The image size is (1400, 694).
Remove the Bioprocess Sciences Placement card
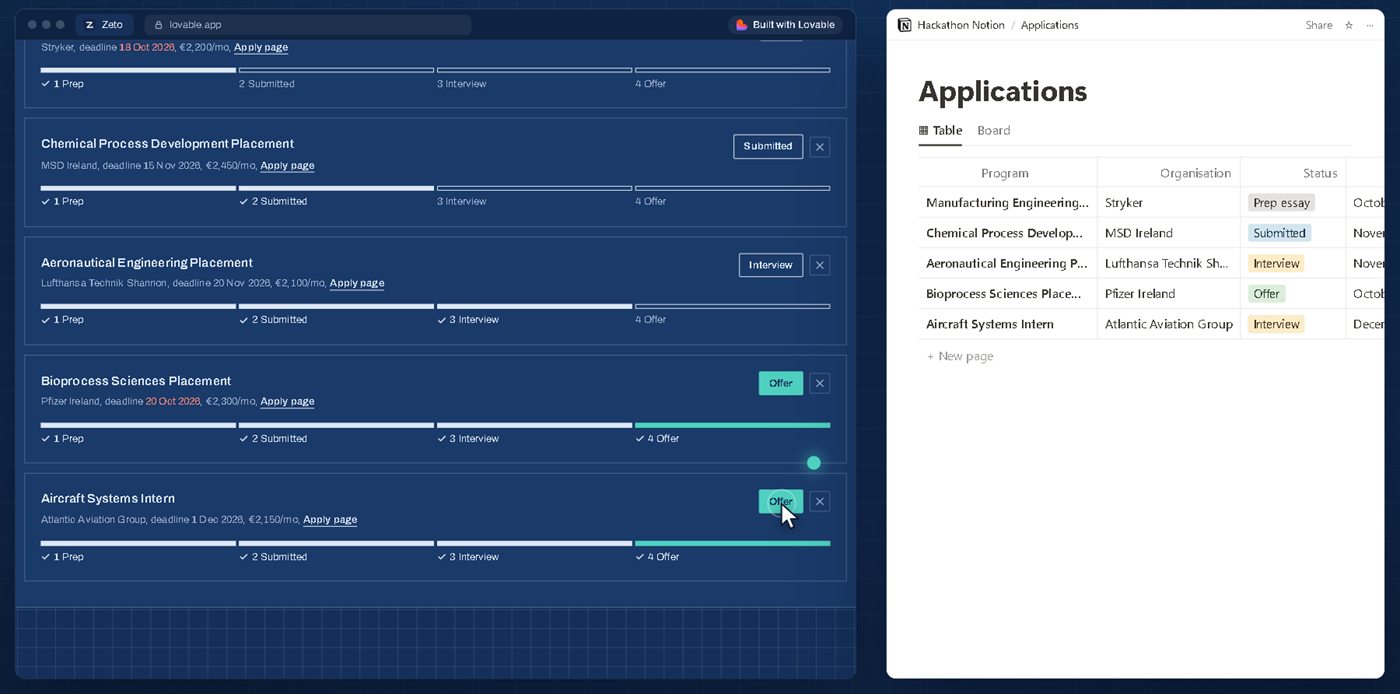point(820,383)
